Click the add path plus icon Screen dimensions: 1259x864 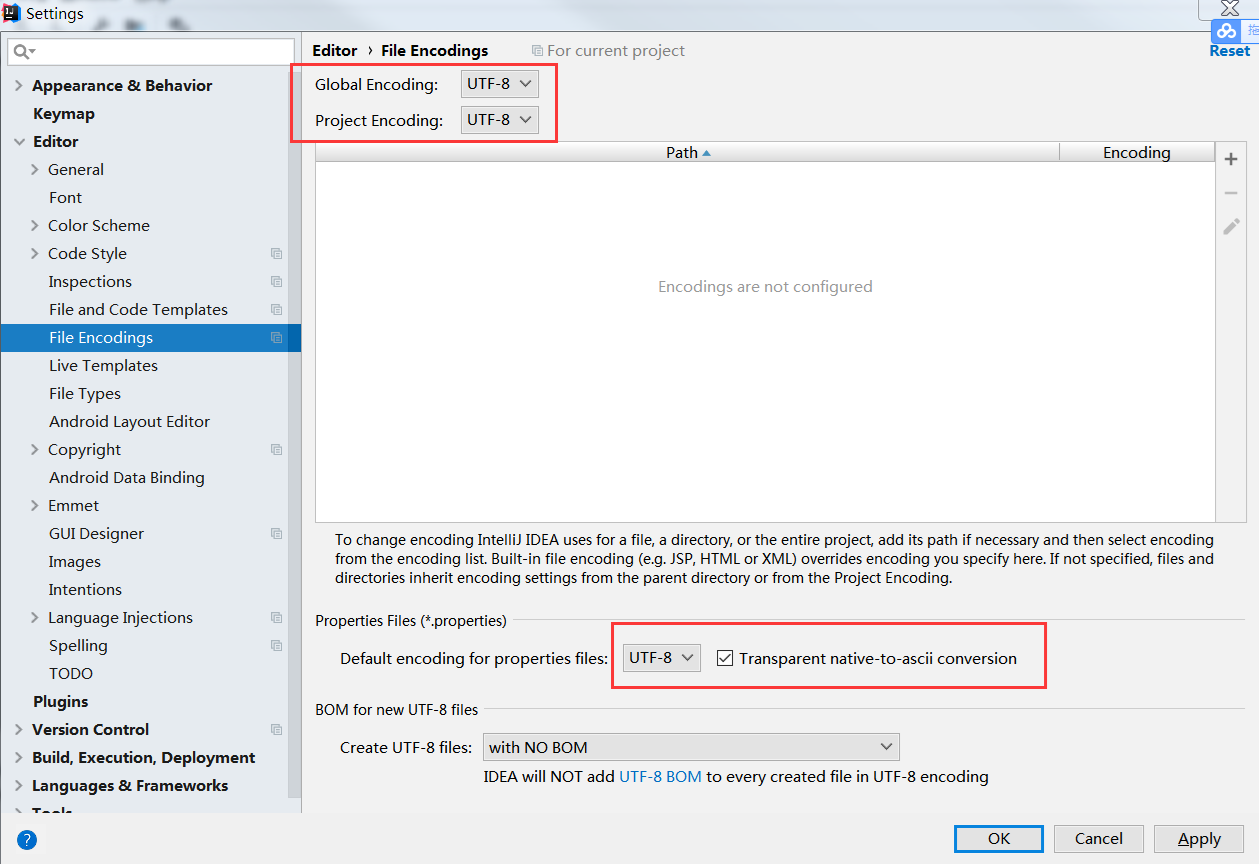click(1231, 159)
